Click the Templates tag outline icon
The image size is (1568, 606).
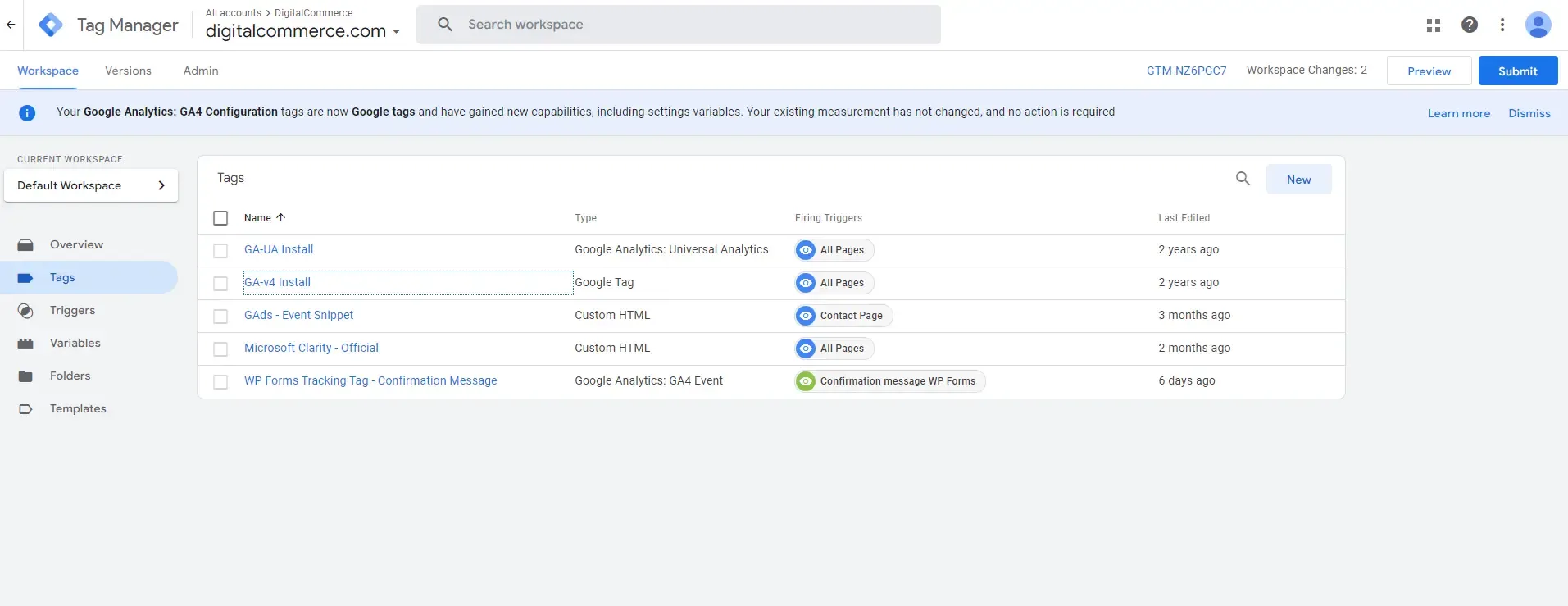click(x=25, y=409)
